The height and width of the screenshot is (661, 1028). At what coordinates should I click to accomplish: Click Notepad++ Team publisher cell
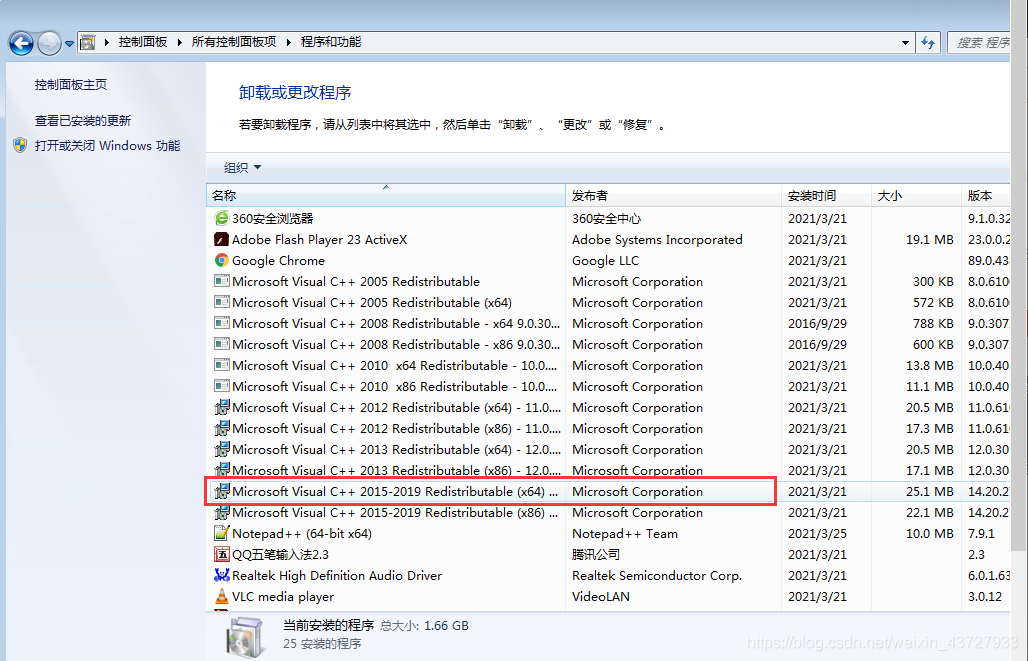(x=625, y=533)
